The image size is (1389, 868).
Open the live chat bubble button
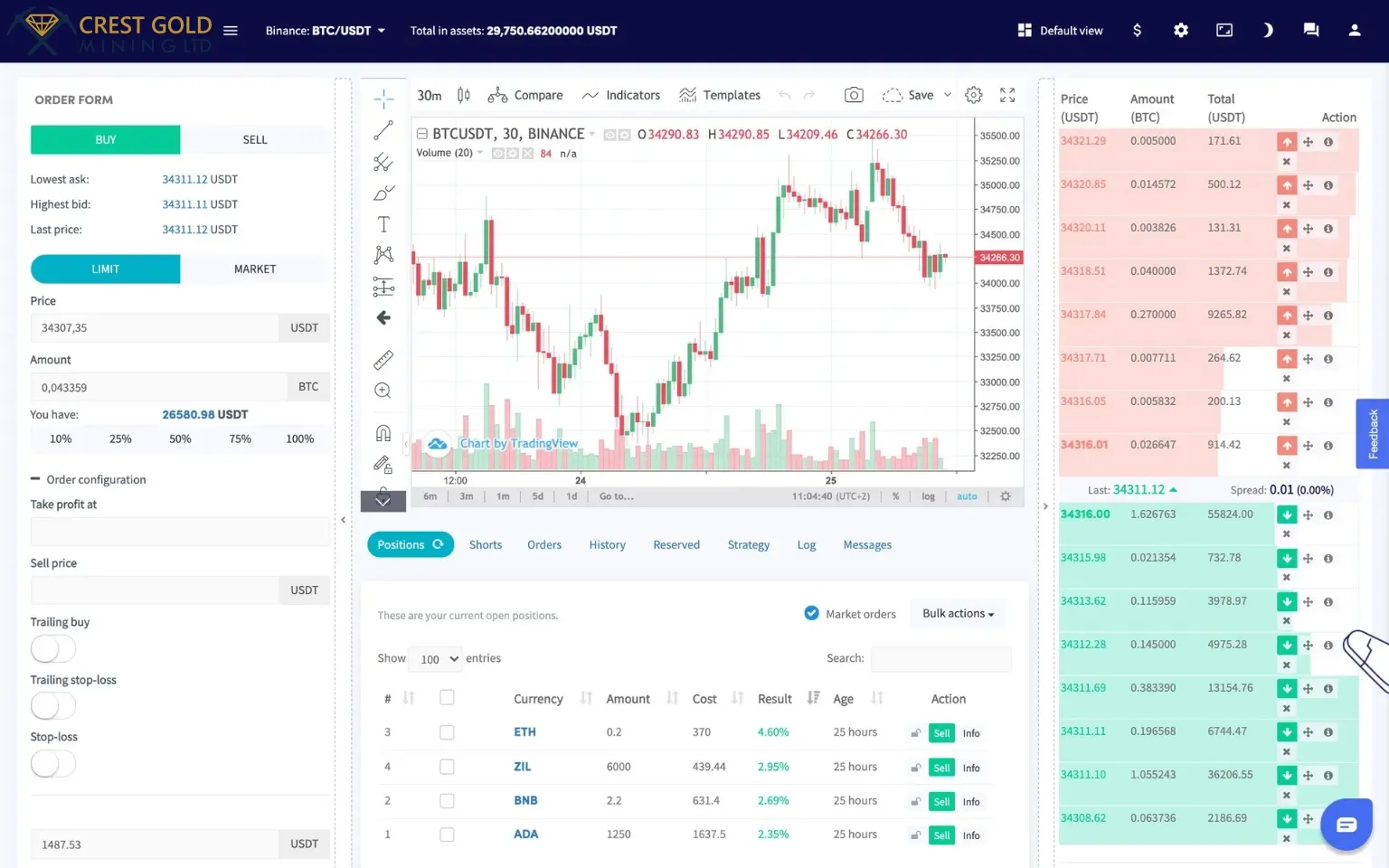(x=1346, y=824)
